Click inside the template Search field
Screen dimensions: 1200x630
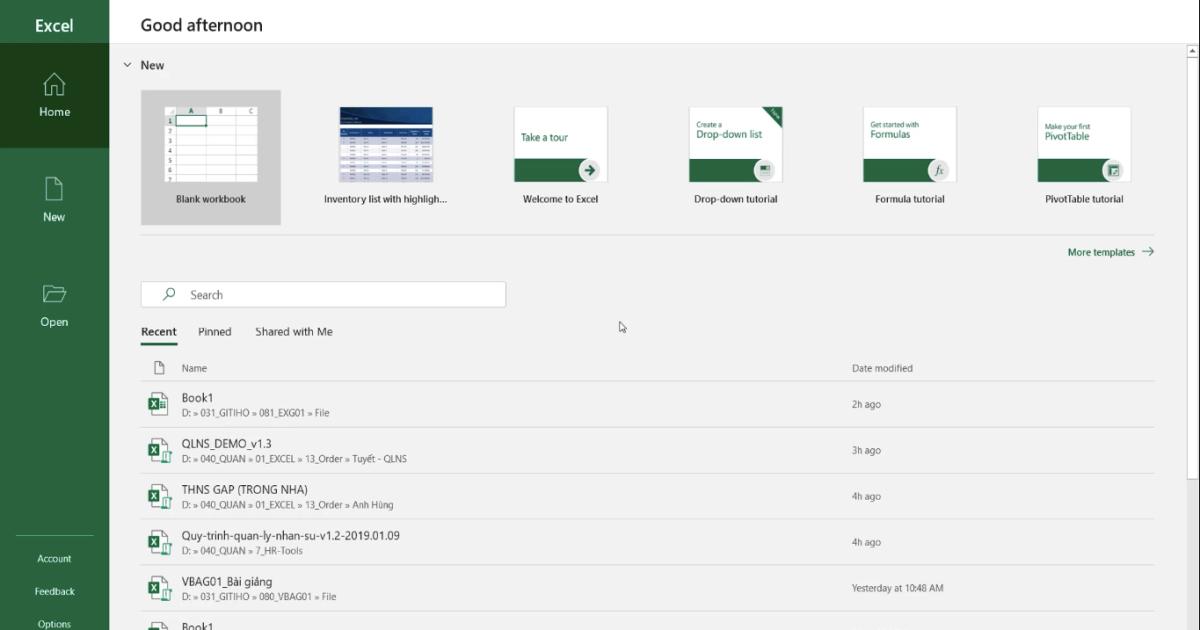[320, 294]
